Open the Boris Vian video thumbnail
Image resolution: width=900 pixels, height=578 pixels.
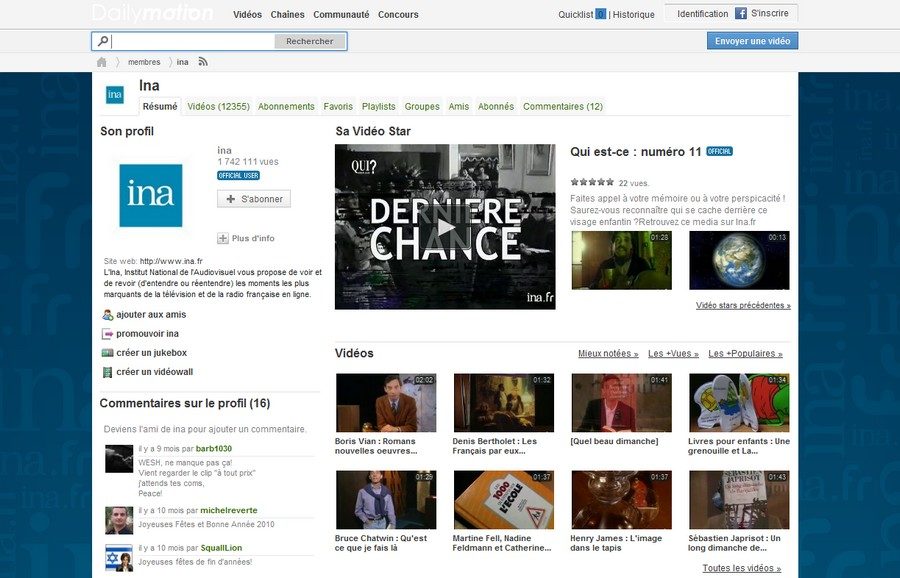pos(386,403)
